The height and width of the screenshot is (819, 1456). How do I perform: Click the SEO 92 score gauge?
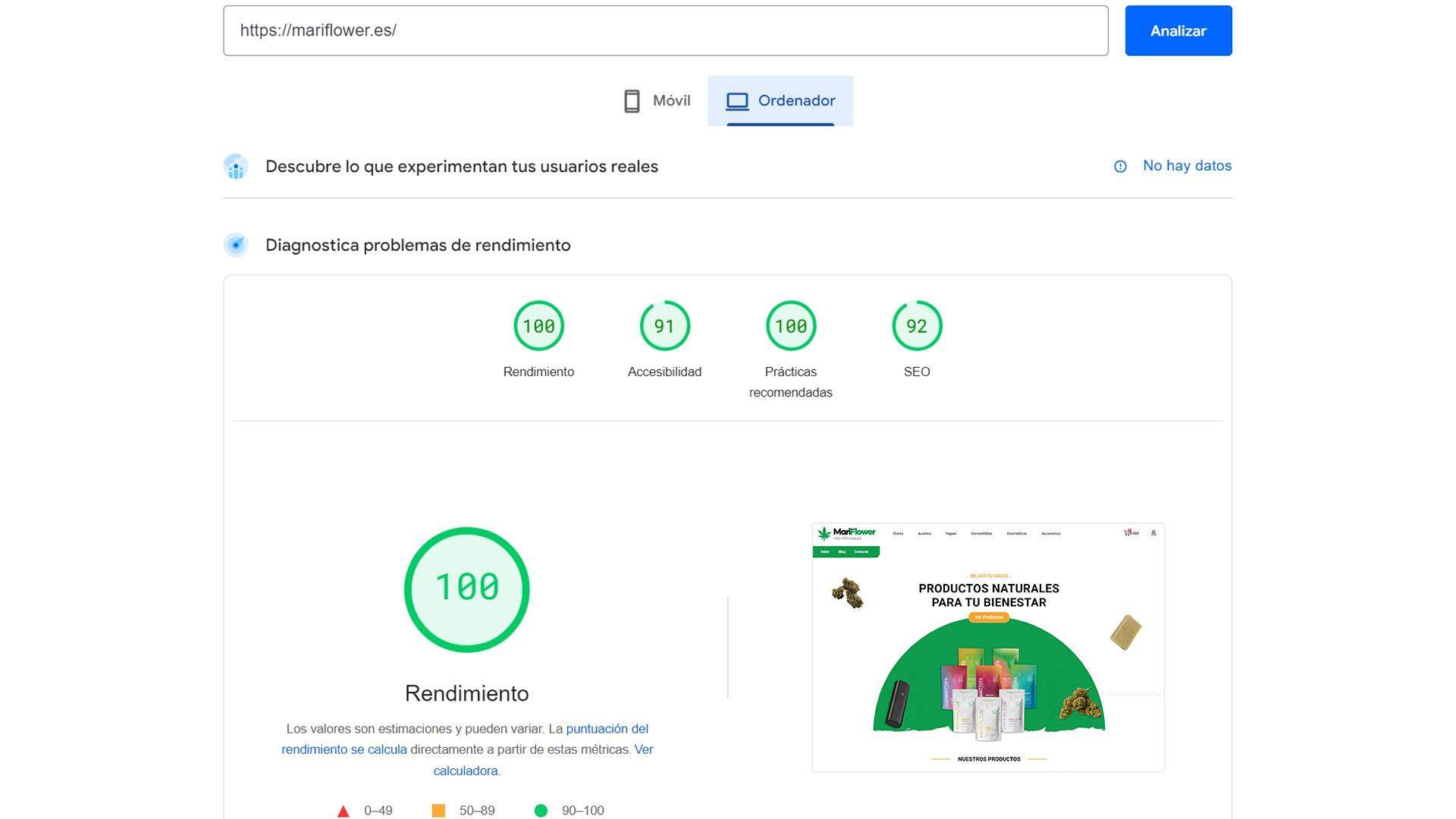[917, 326]
